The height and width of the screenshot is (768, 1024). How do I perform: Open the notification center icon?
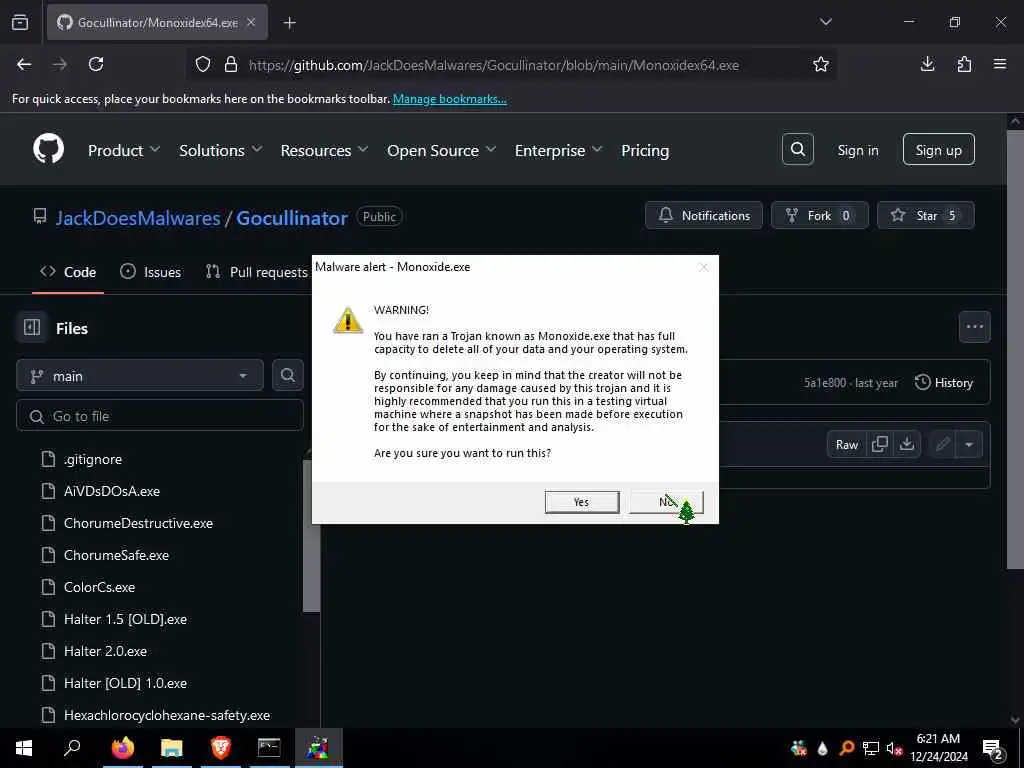993,749
